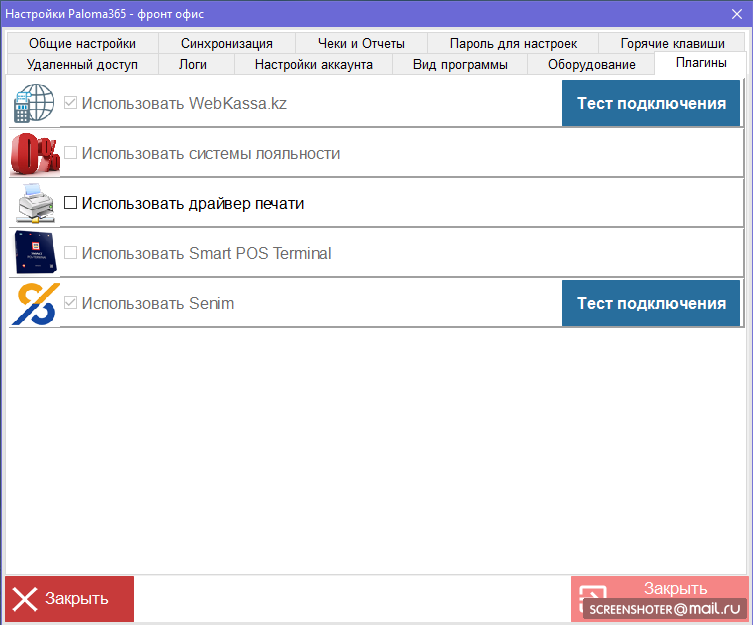This screenshot has height=625, width=753.
Task: Open the 'Чеки и Отчеты' tab
Action: click(x=361, y=43)
